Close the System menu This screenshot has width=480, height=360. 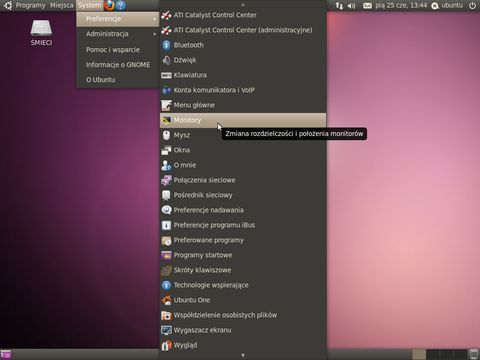tap(89, 5)
